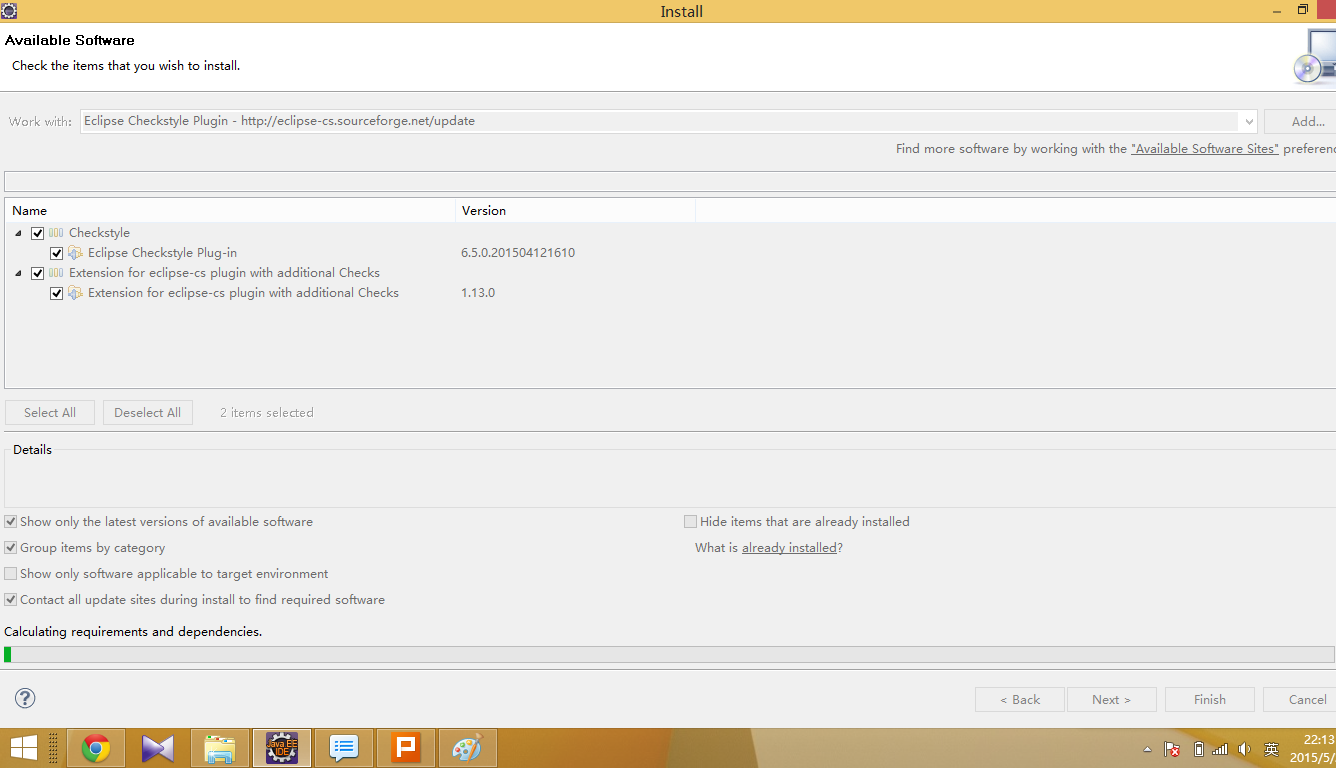1336x768 pixels.
Task: Collapse the Extension for eclipse-cs category
Action: [19, 273]
